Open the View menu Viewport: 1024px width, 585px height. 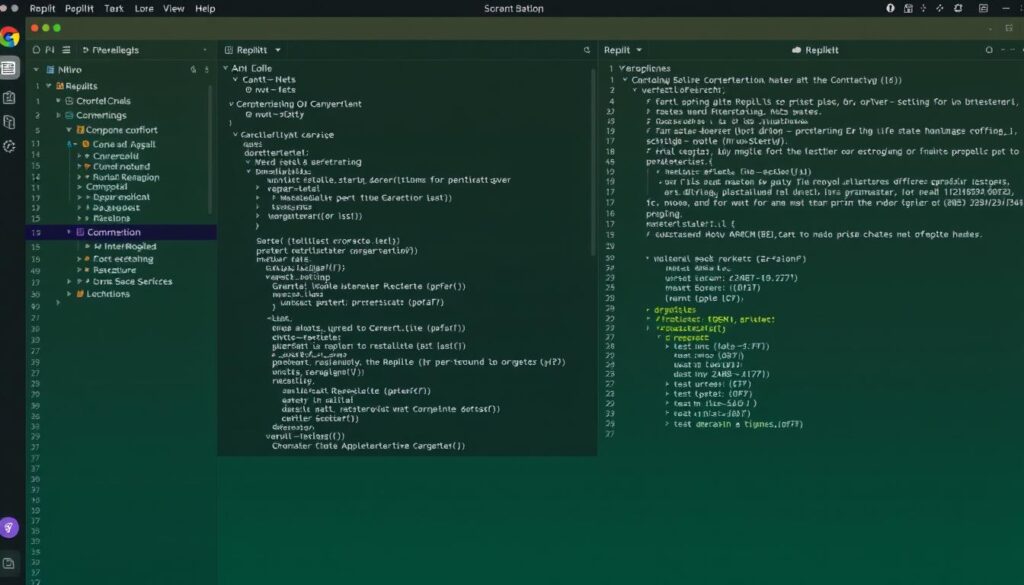coord(174,8)
